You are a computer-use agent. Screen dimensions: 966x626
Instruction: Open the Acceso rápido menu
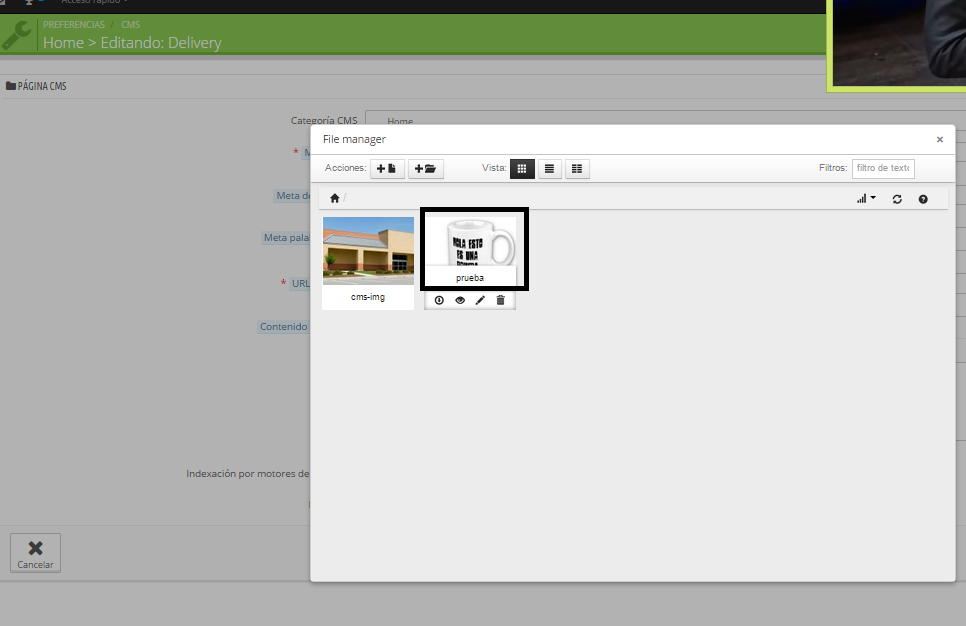[x=95, y=3]
